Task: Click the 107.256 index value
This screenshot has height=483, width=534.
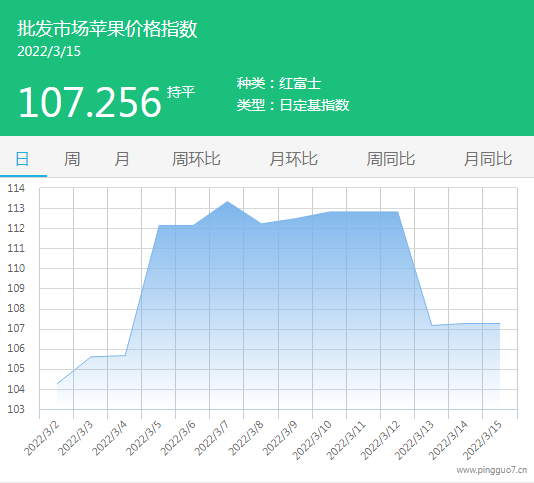Action: pos(90,102)
